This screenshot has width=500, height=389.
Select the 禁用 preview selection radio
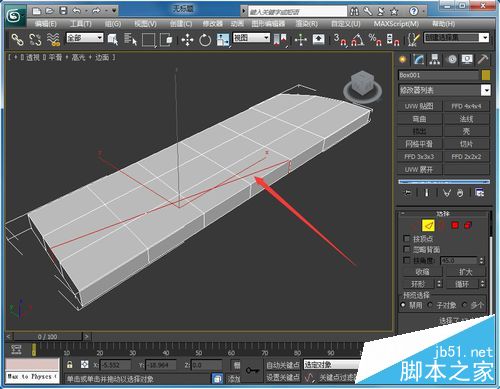pos(403,305)
